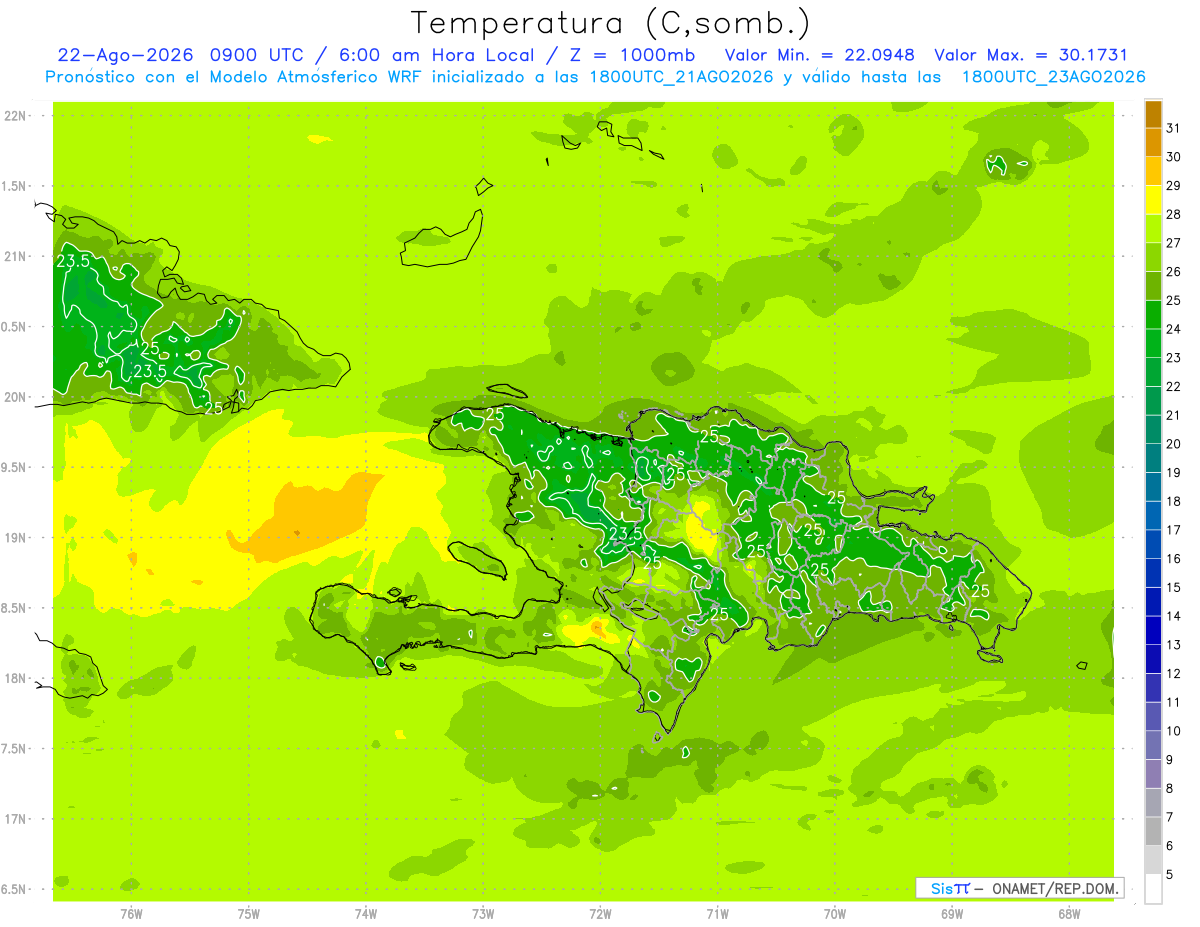Click the colorbar label "20"
Image resolution: width=1200 pixels, height=927 pixels.
(x=1174, y=444)
